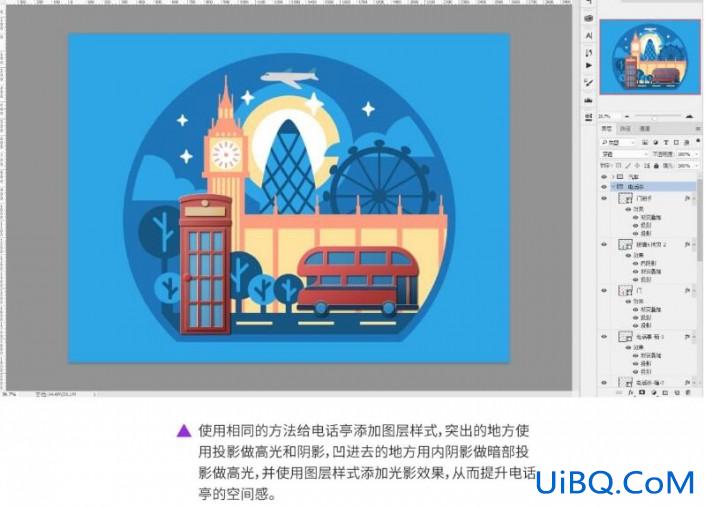
Task: Click fx badge on the 门把手 layer
Action: pyautogui.click(x=687, y=198)
